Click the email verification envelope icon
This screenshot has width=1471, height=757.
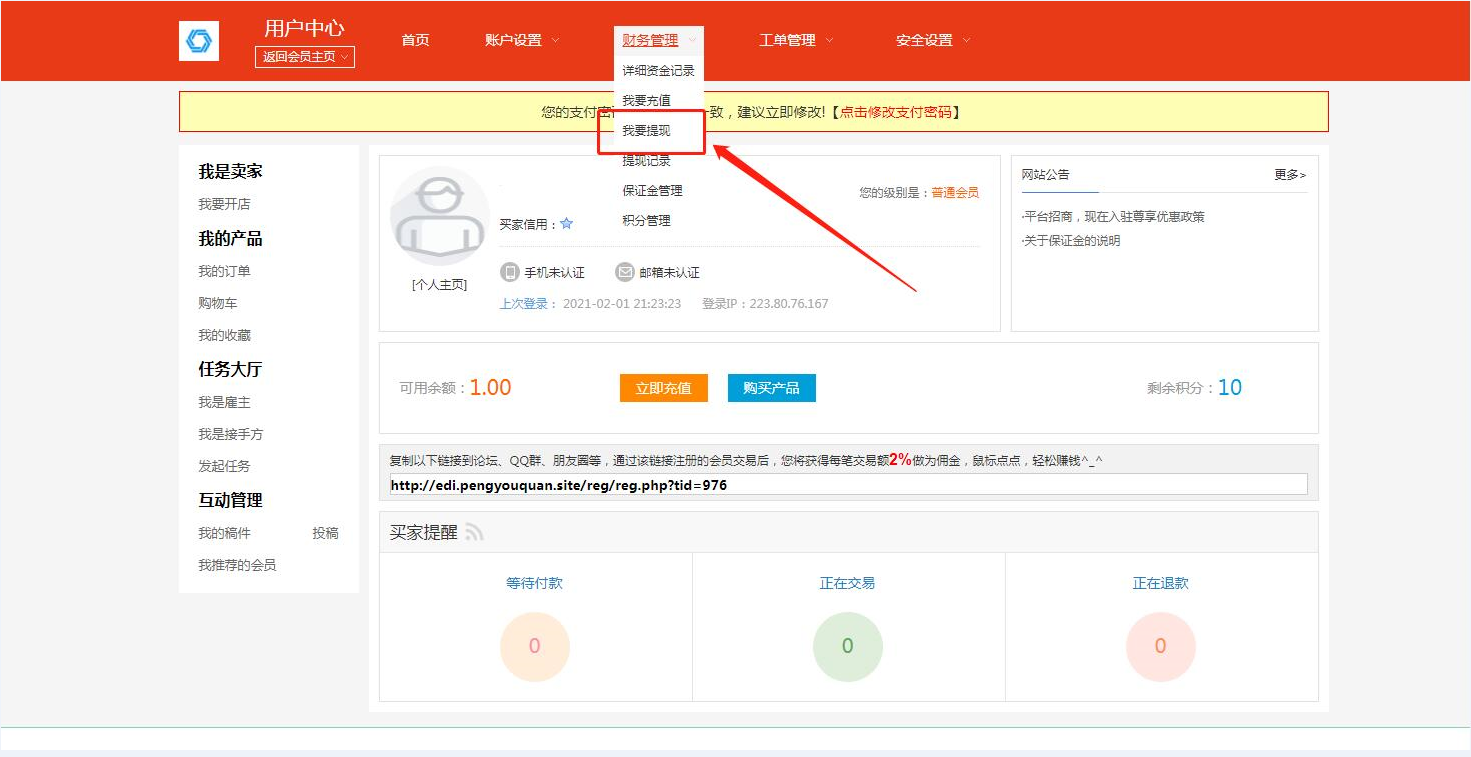point(625,272)
